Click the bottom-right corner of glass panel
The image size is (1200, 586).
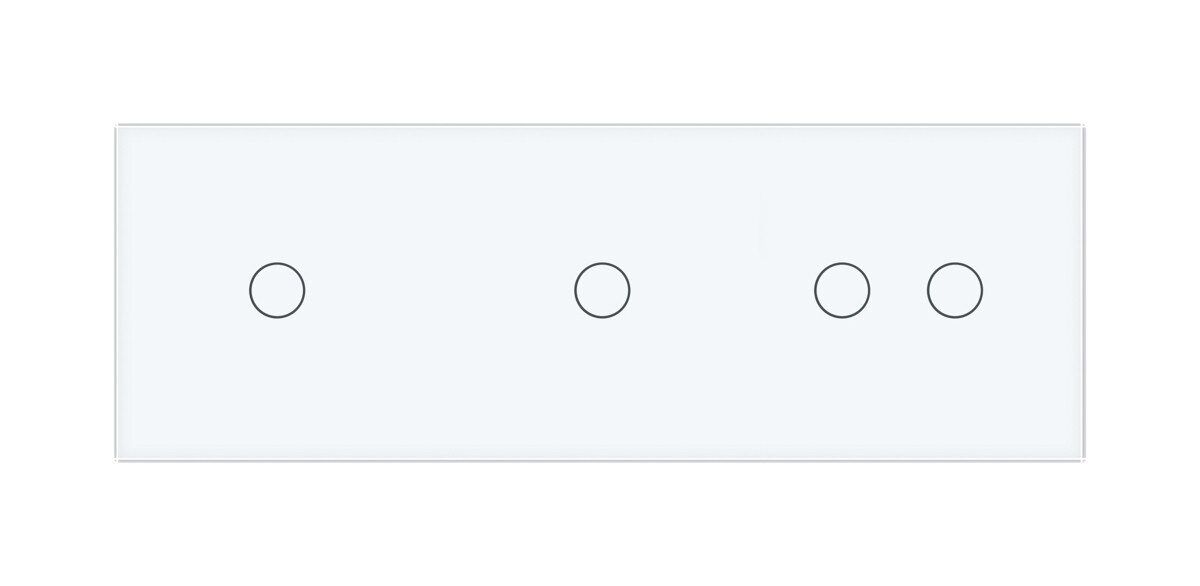pyautogui.click(x=1085, y=459)
